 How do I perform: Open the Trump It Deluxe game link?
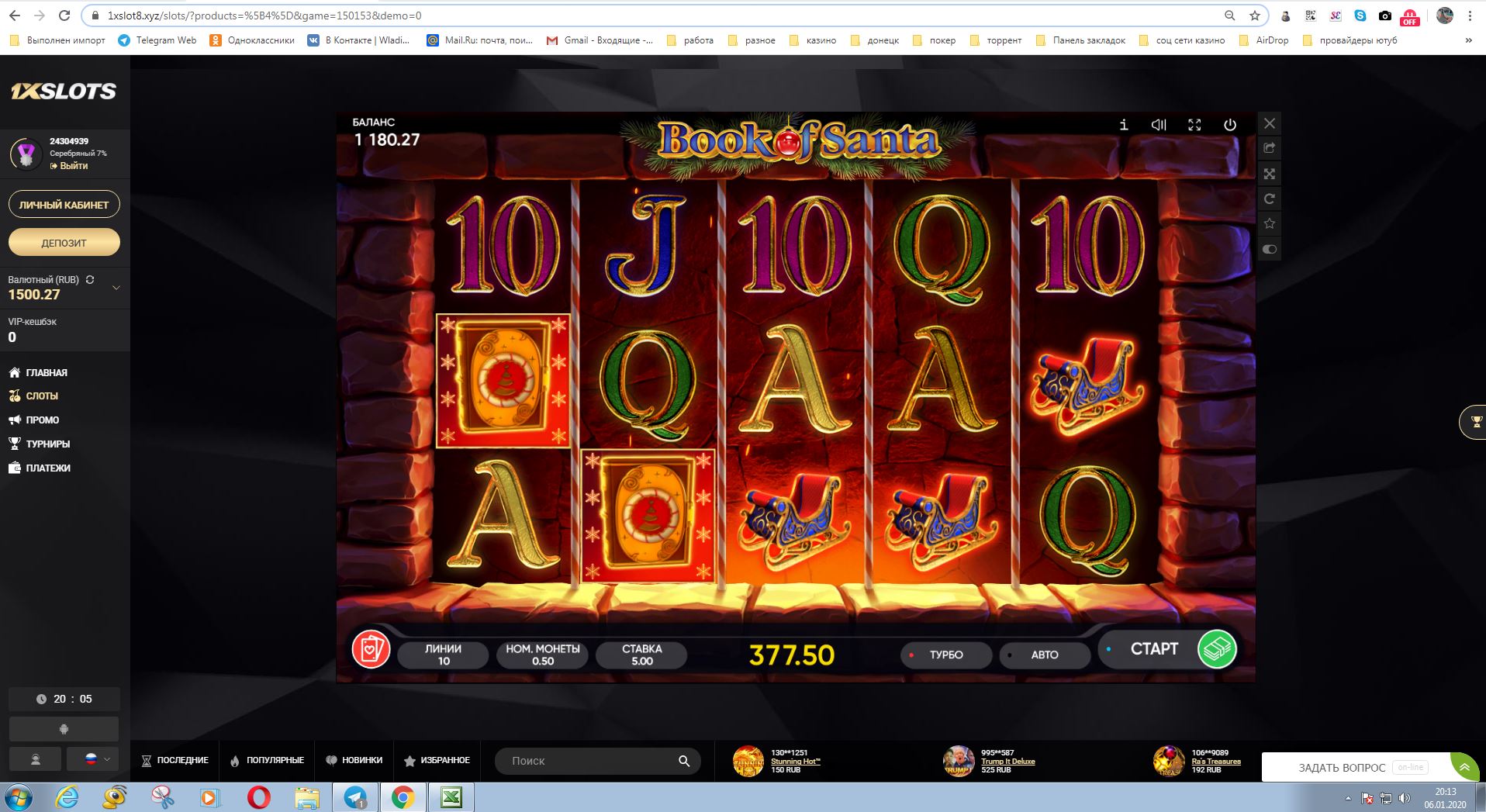pyautogui.click(x=1007, y=762)
